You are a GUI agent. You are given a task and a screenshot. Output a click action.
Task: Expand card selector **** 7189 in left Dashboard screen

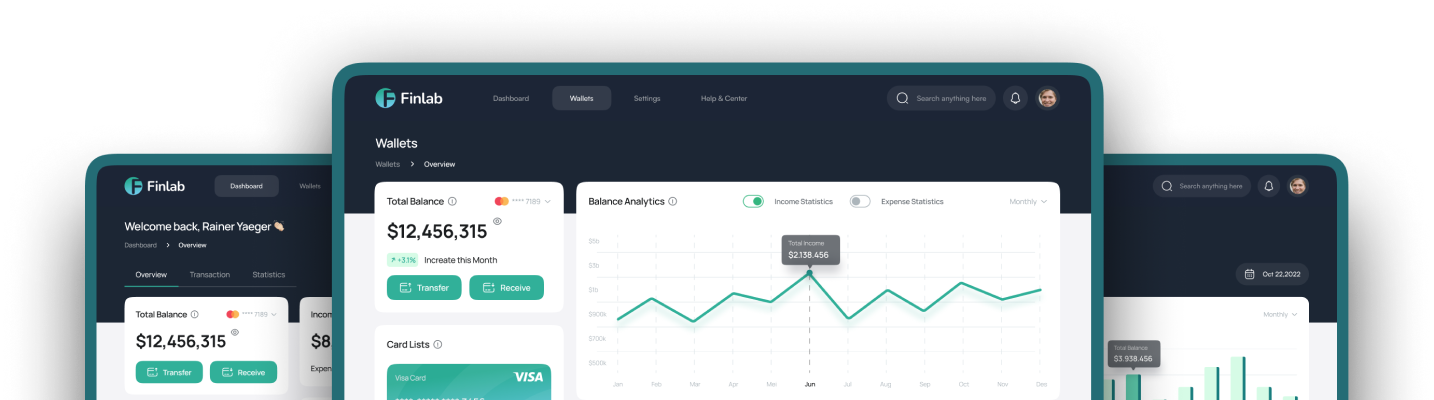click(x=259, y=314)
